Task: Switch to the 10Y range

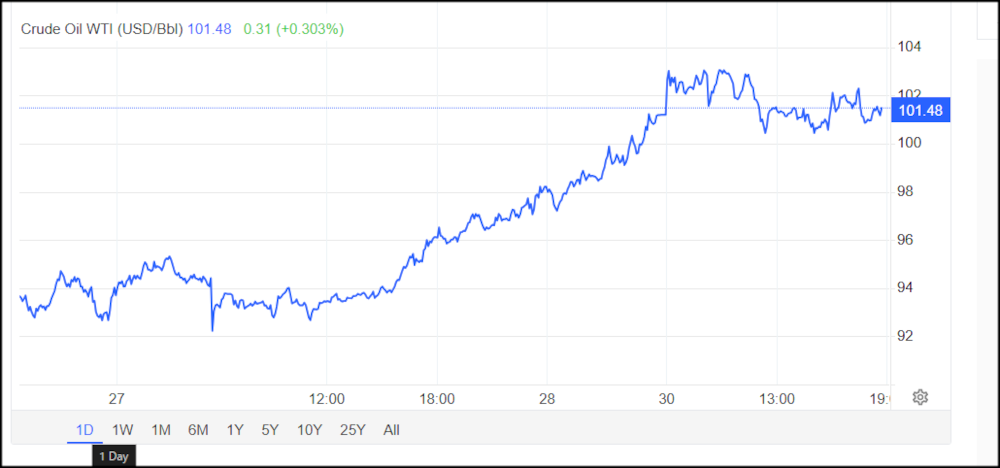Action: tap(309, 430)
